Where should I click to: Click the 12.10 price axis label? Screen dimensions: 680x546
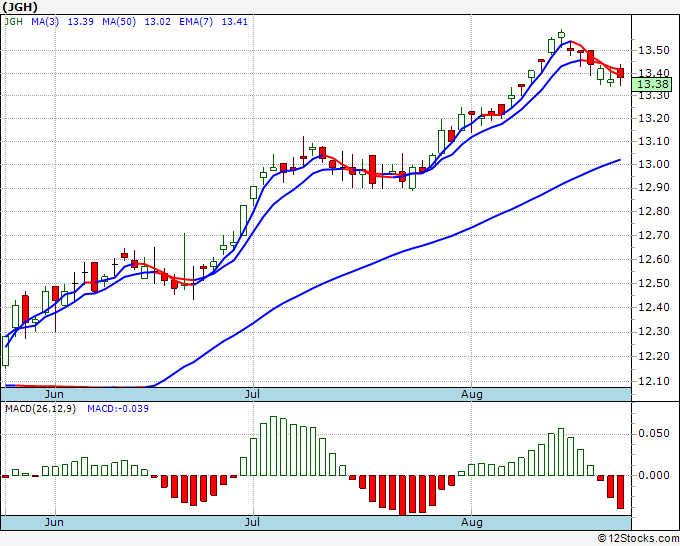654,381
